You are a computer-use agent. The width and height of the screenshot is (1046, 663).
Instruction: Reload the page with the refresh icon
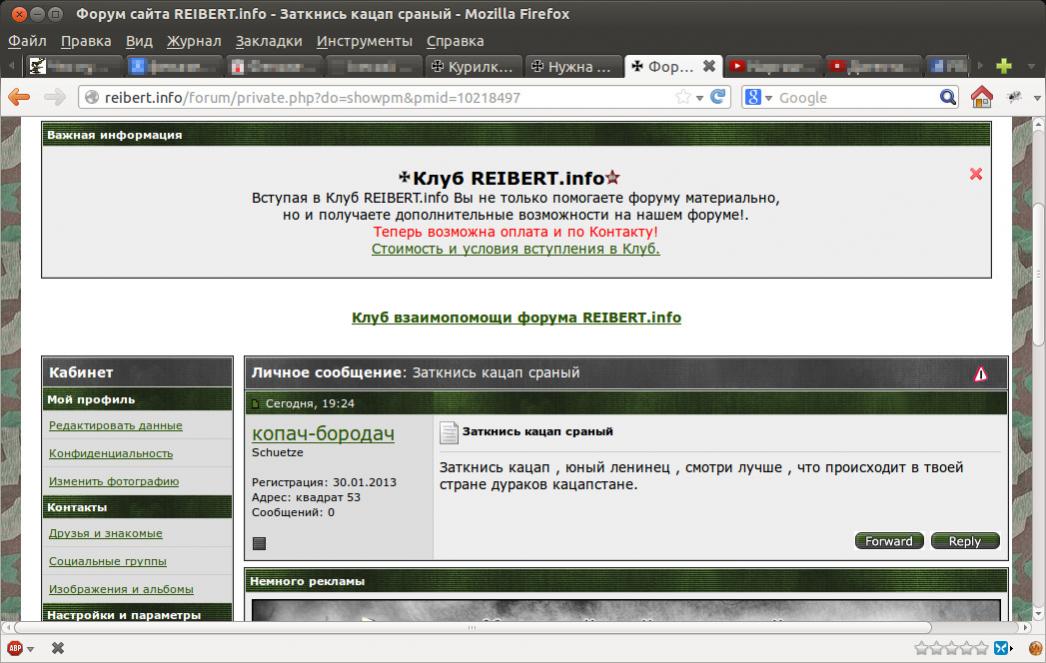(718, 97)
